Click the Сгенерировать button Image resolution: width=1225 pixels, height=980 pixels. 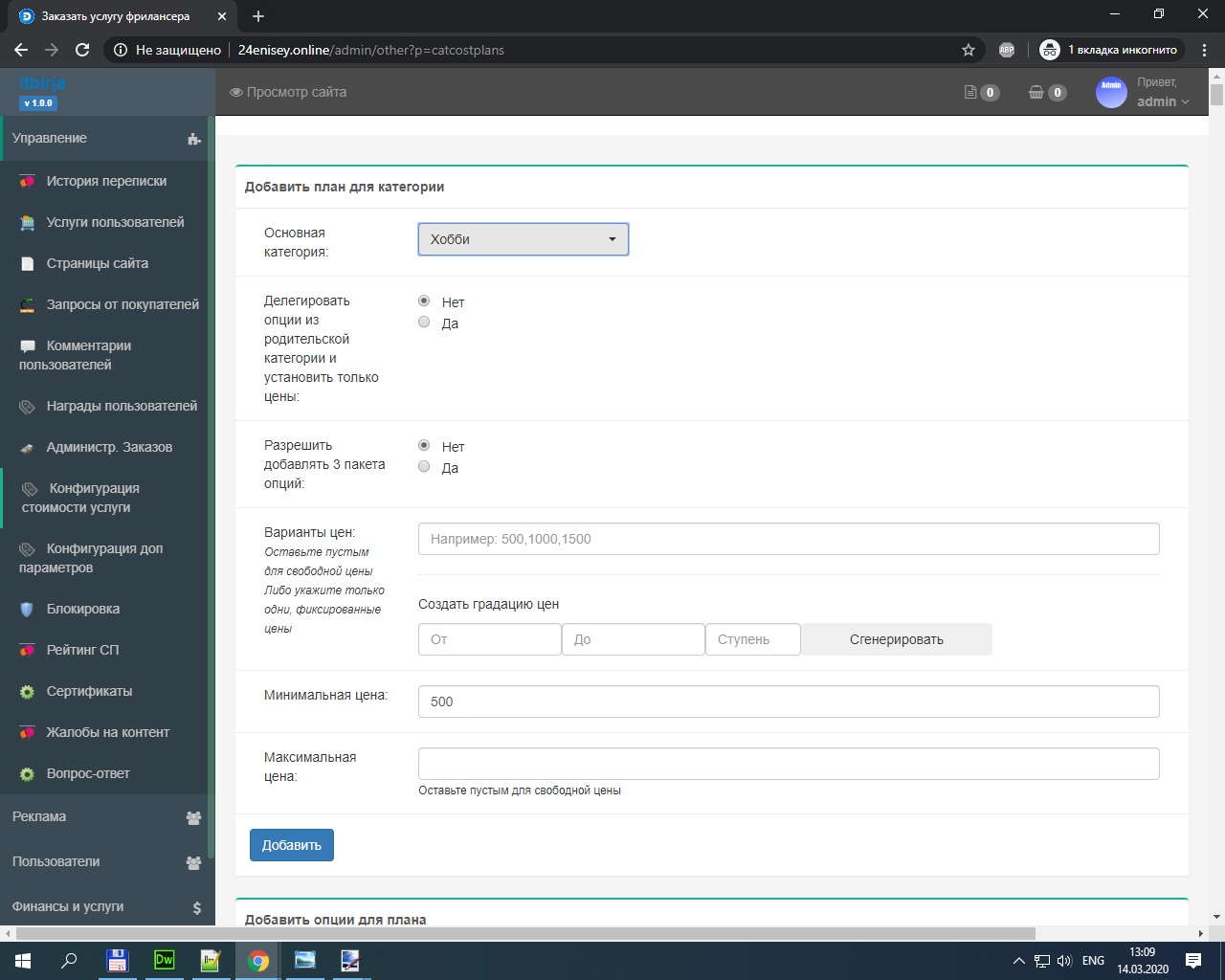pos(897,639)
